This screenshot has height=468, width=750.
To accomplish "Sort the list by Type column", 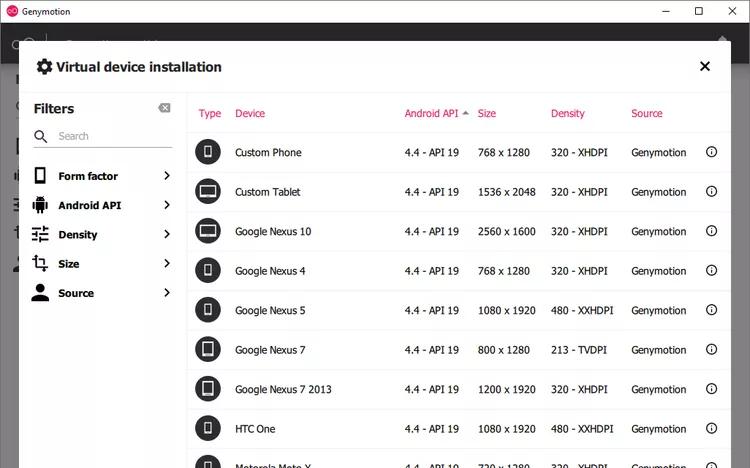I will click(x=210, y=113).
